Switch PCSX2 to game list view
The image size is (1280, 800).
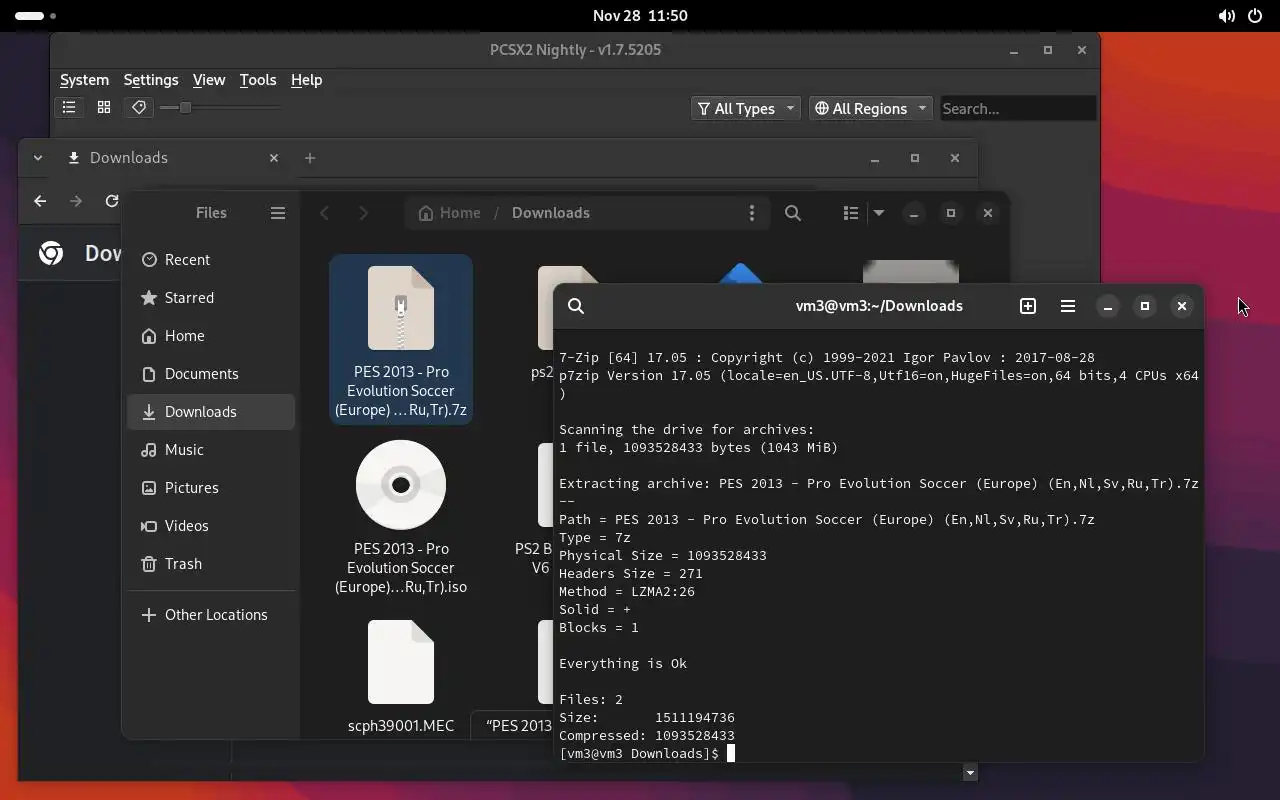point(69,107)
